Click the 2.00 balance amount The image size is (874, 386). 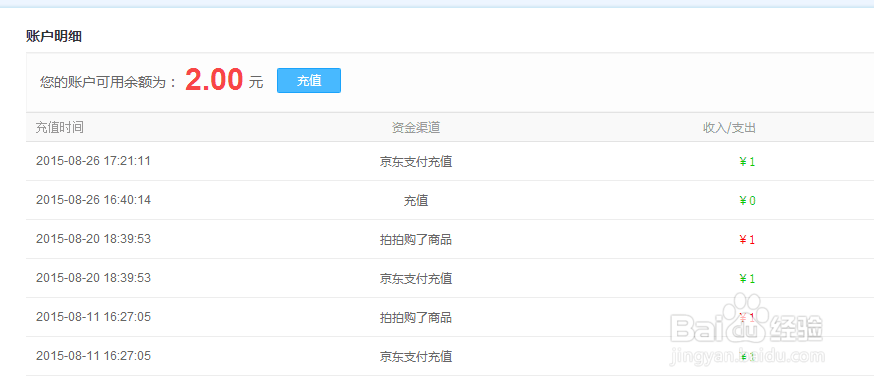pos(214,80)
